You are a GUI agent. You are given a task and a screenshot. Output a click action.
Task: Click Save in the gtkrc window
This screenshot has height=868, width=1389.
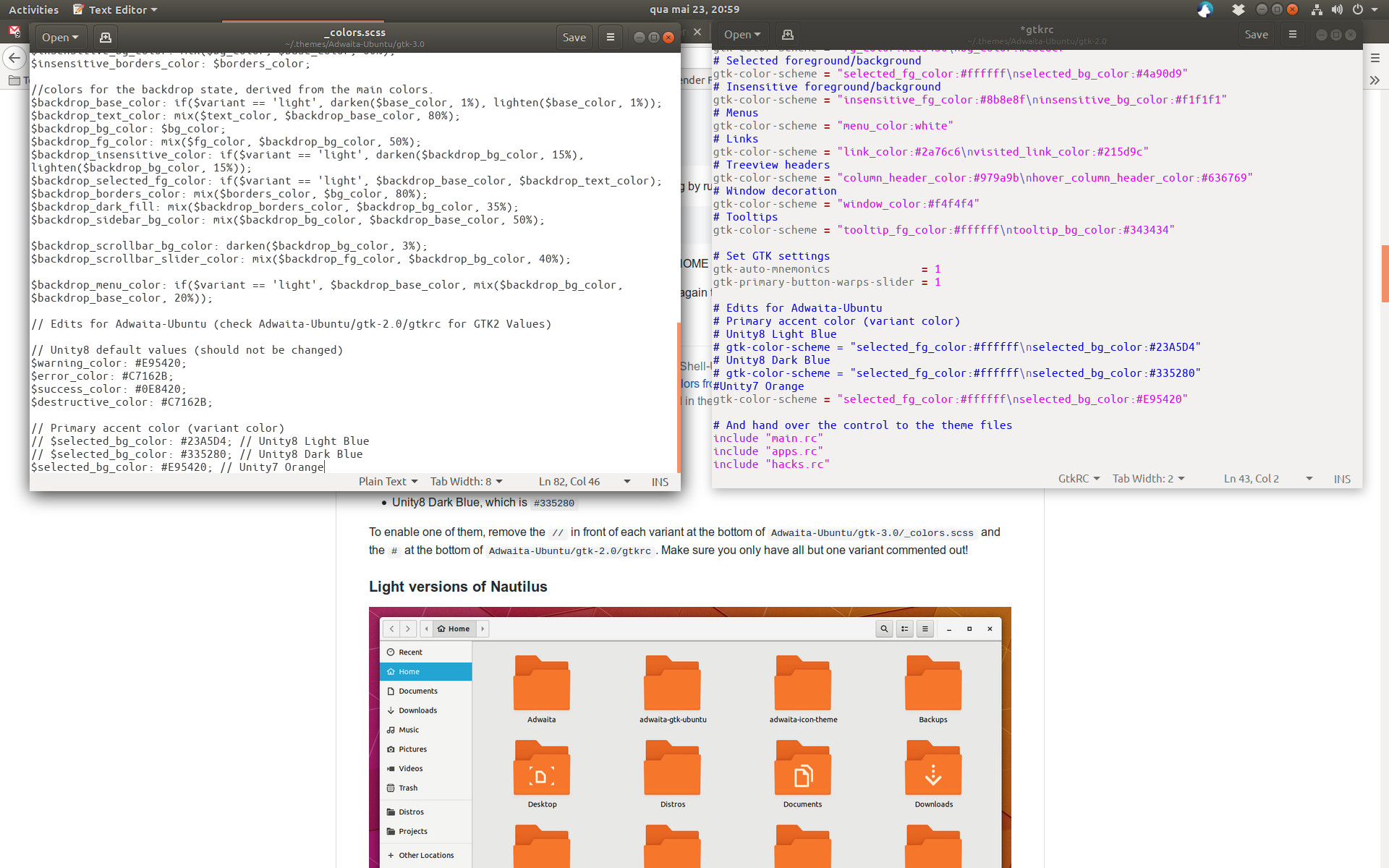click(x=1257, y=34)
